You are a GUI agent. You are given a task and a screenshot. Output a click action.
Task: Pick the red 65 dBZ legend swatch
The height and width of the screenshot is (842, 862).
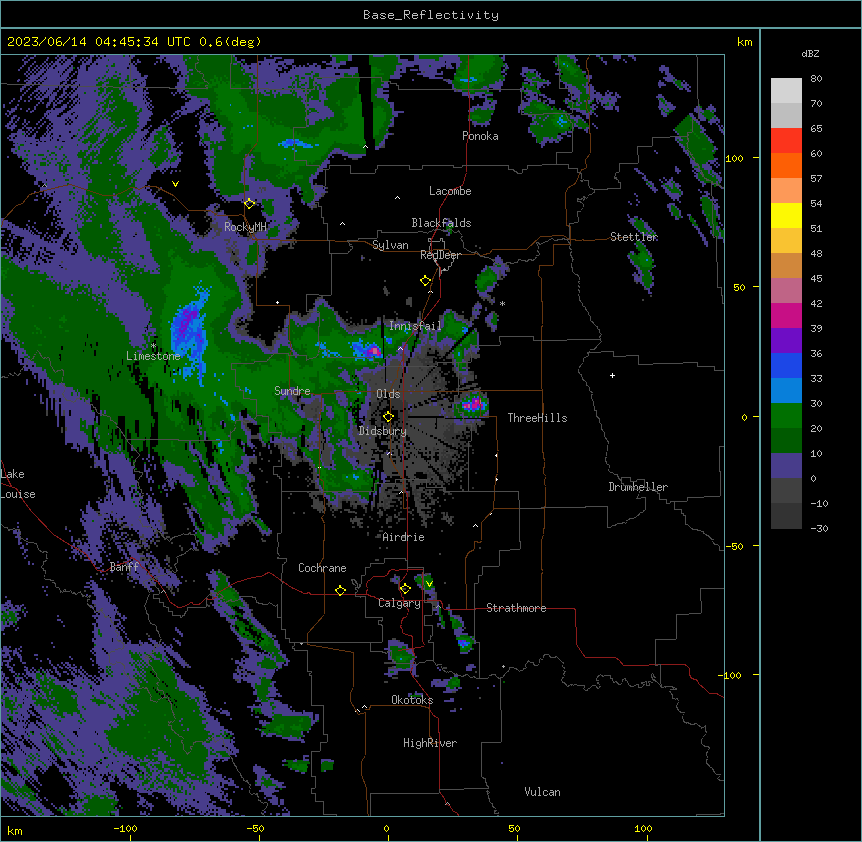(x=786, y=140)
